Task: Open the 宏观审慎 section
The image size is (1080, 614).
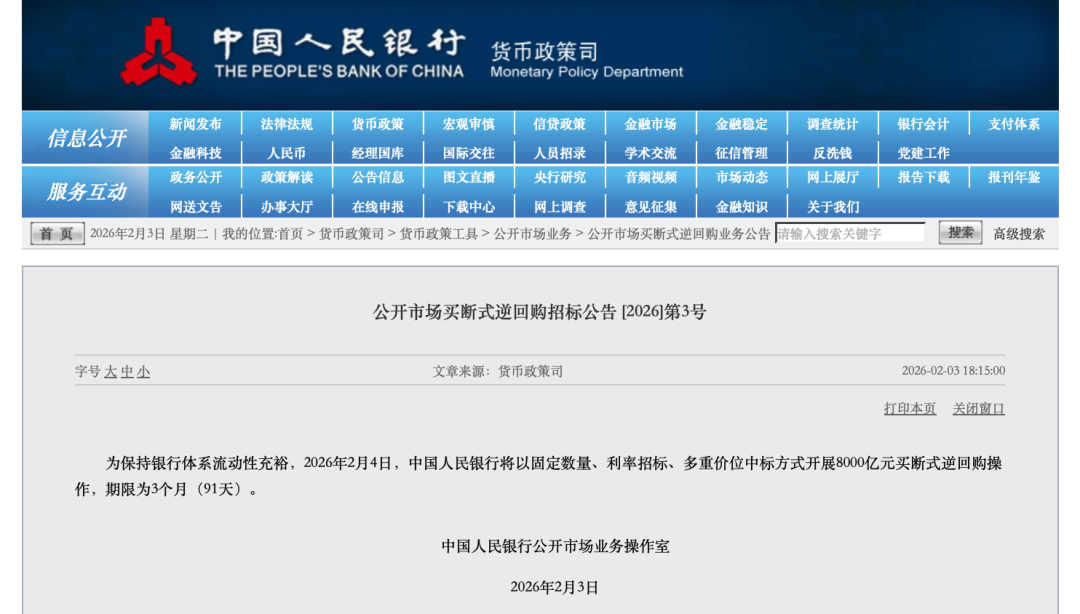Action: 468,124
